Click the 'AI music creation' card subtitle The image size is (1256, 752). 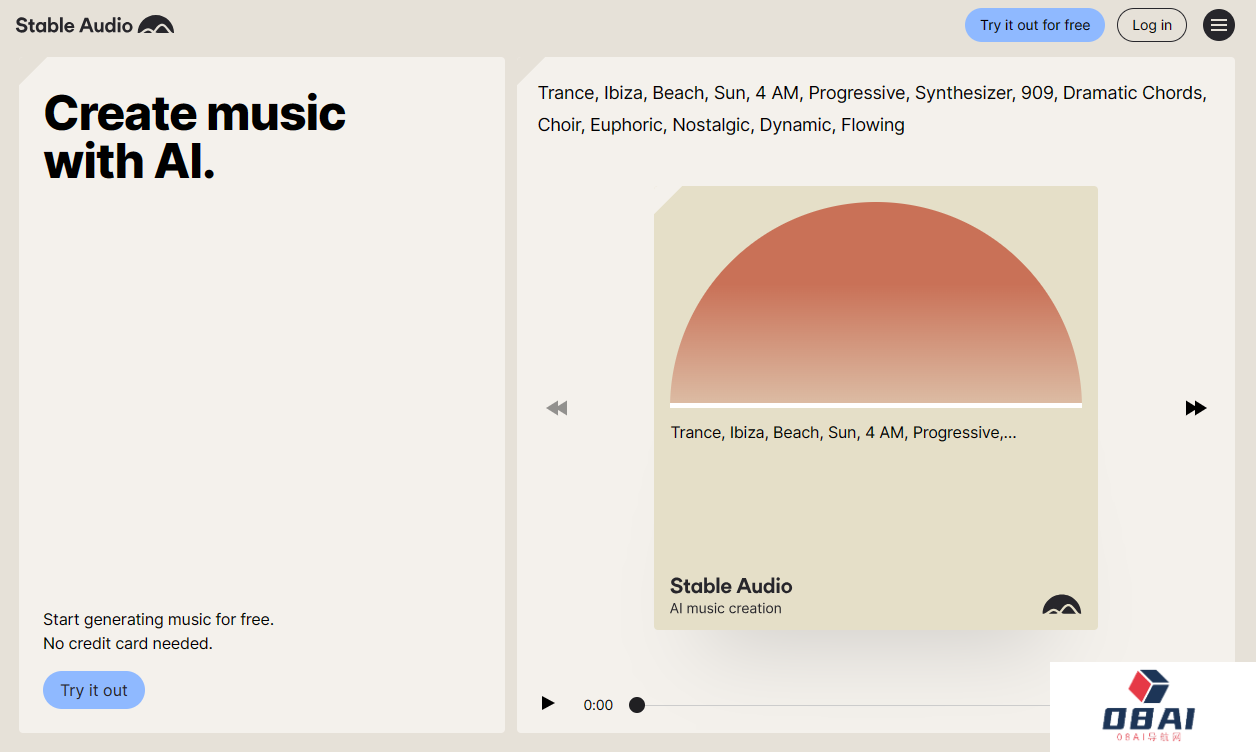[725, 608]
